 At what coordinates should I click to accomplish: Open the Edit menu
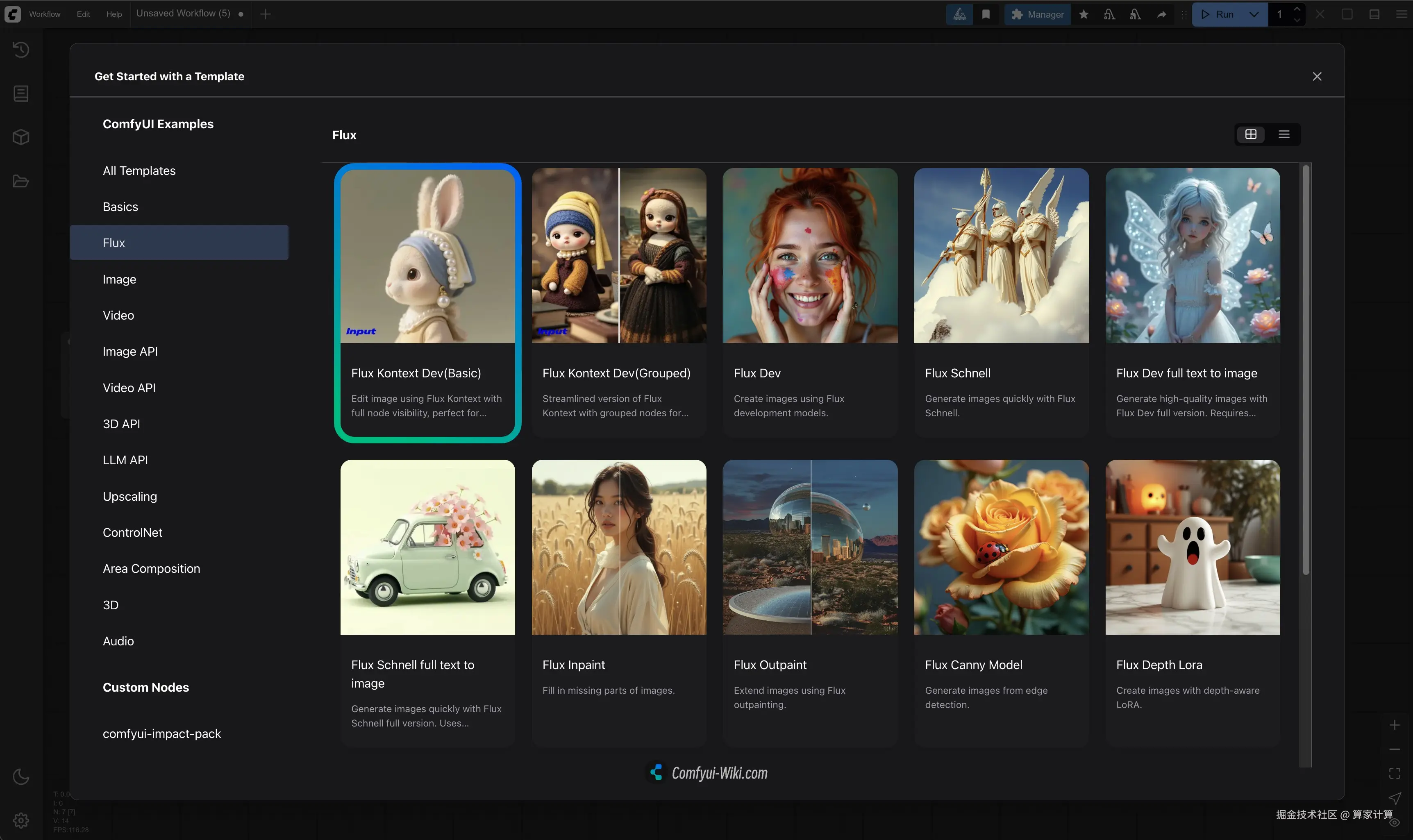[83, 14]
